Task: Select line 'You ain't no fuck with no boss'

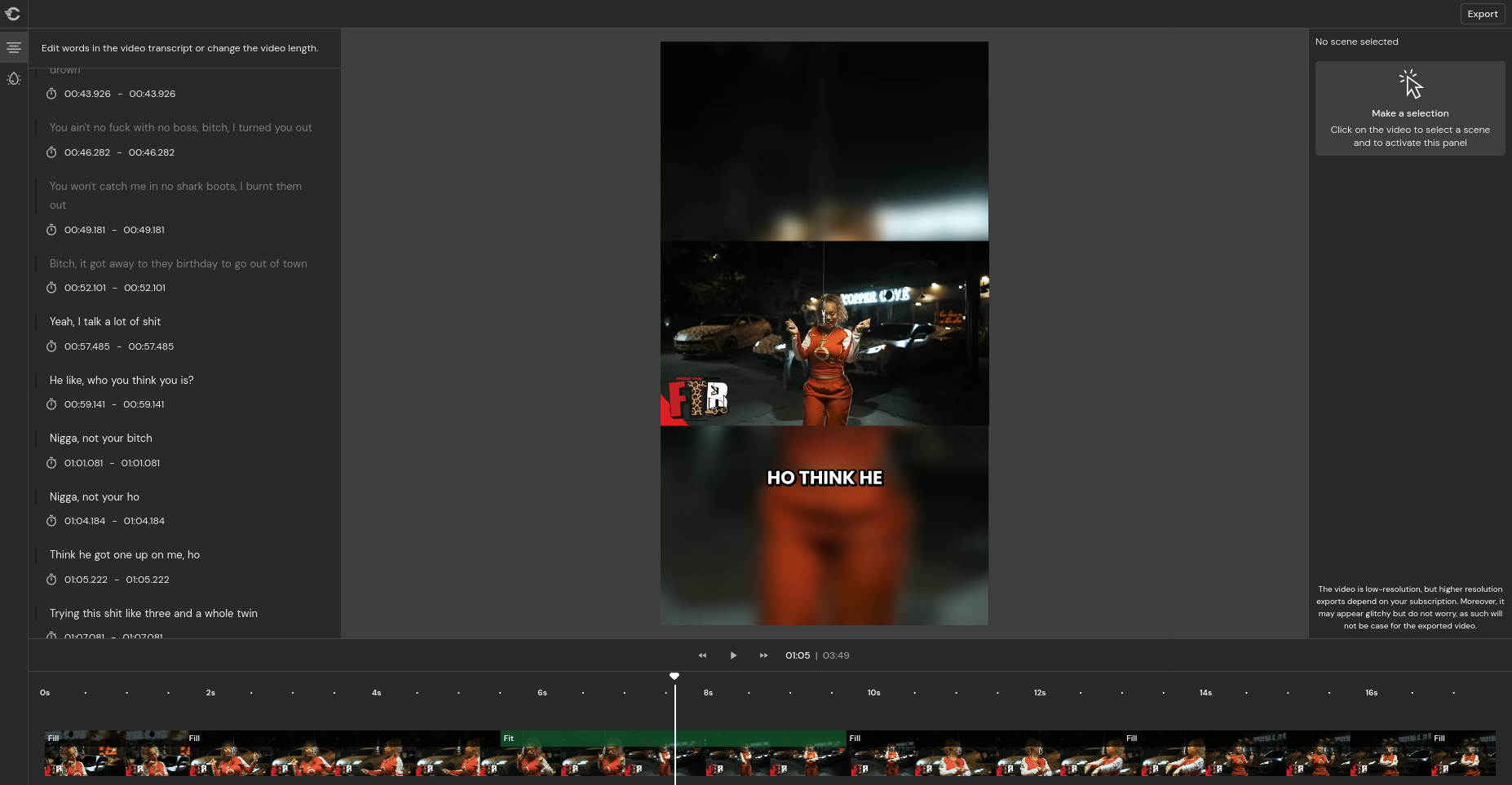Action: click(x=180, y=128)
